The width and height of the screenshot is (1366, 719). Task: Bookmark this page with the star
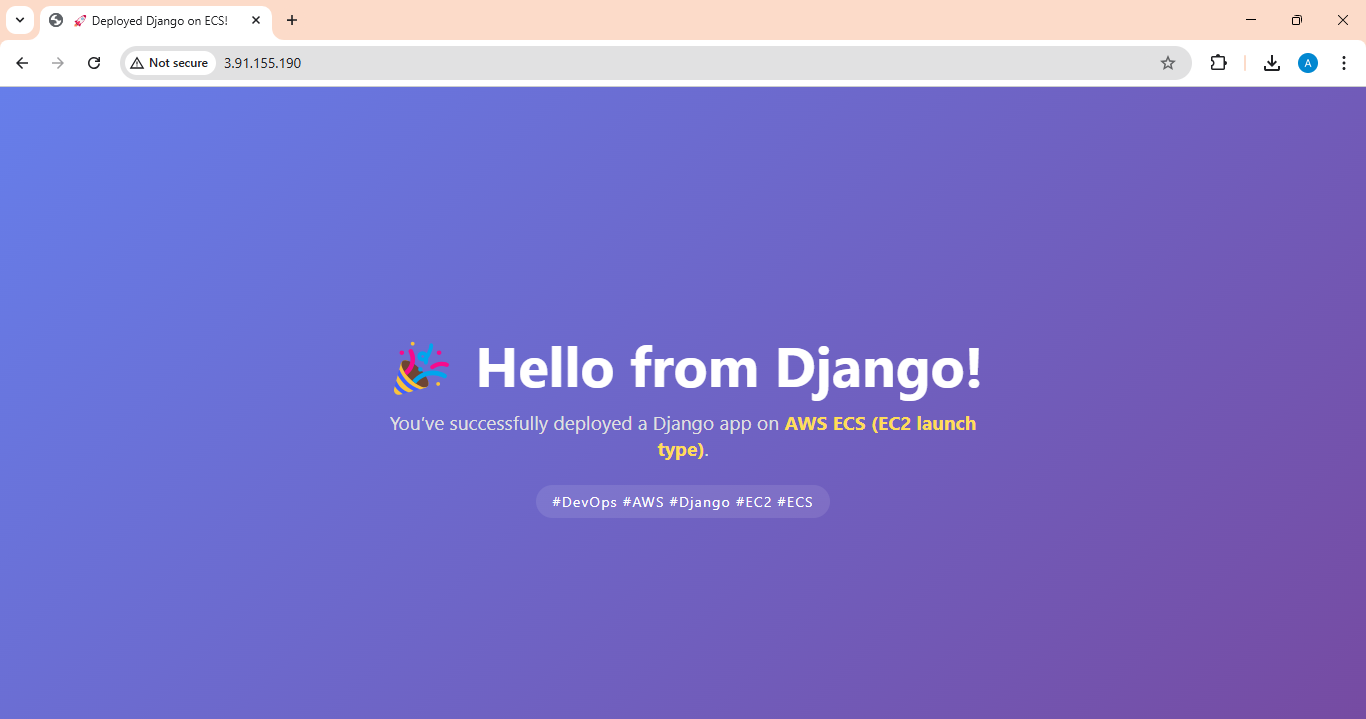click(x=1167, y=63)
